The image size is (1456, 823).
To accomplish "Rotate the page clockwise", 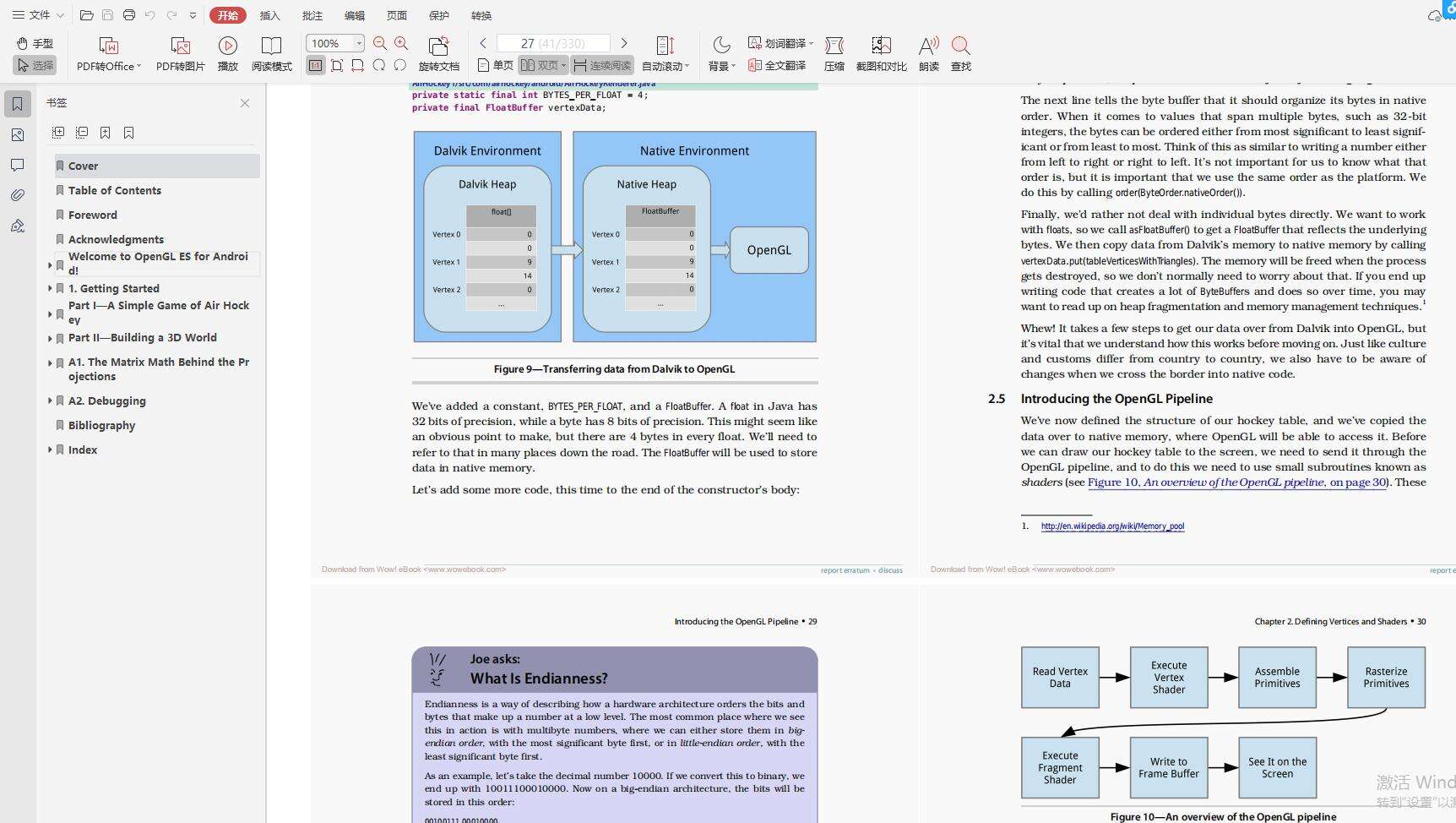I will pyautogui.click(x=379, y=65).
